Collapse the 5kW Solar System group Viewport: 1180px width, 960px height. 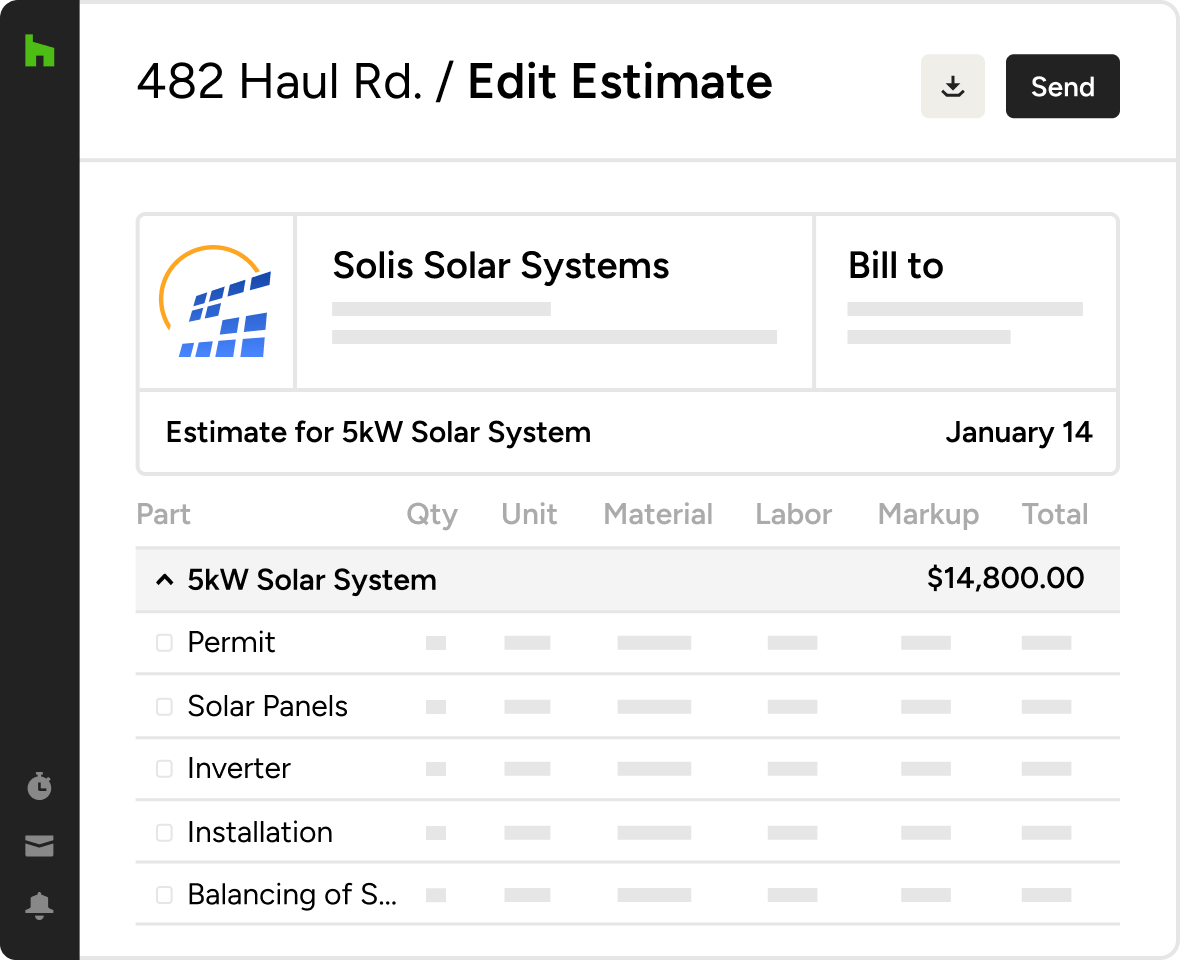(x=165, y=580)
